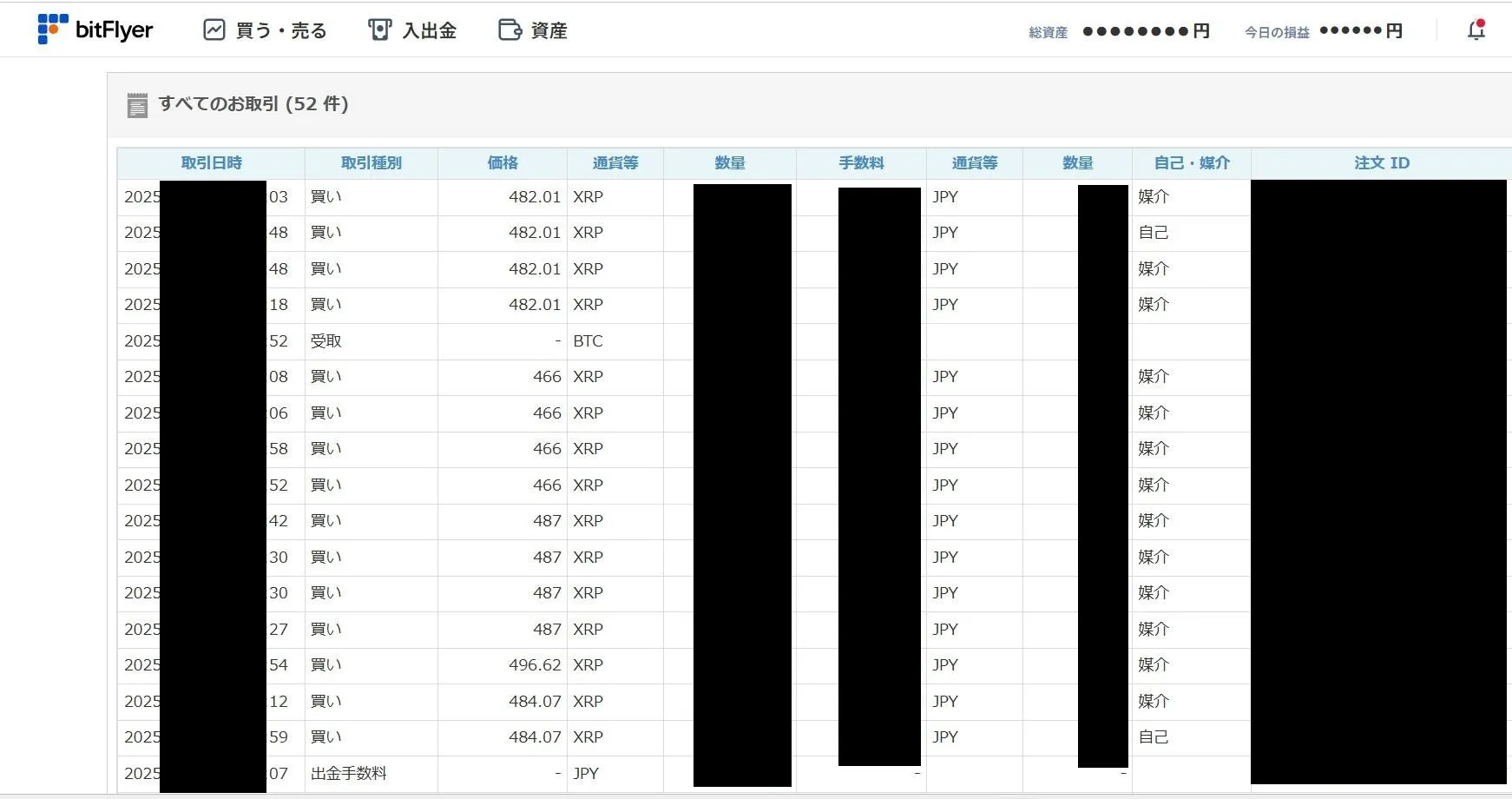The height and width of the screenshot is (799, 1512).
Task: Open the 資産 menu
Action: click(533, 30)
